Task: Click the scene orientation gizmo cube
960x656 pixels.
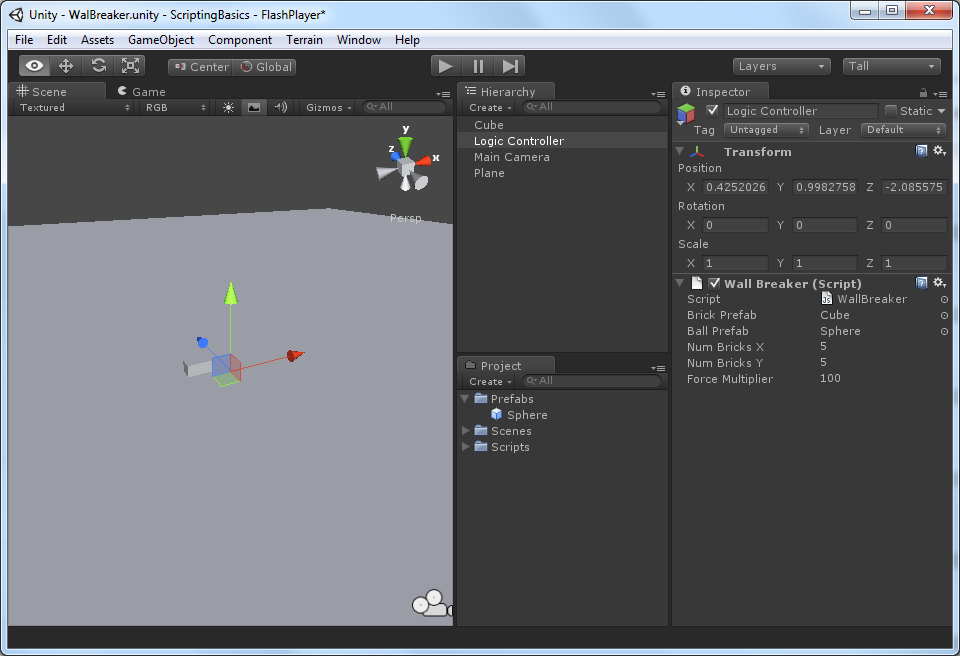Action: coord(405,166)
